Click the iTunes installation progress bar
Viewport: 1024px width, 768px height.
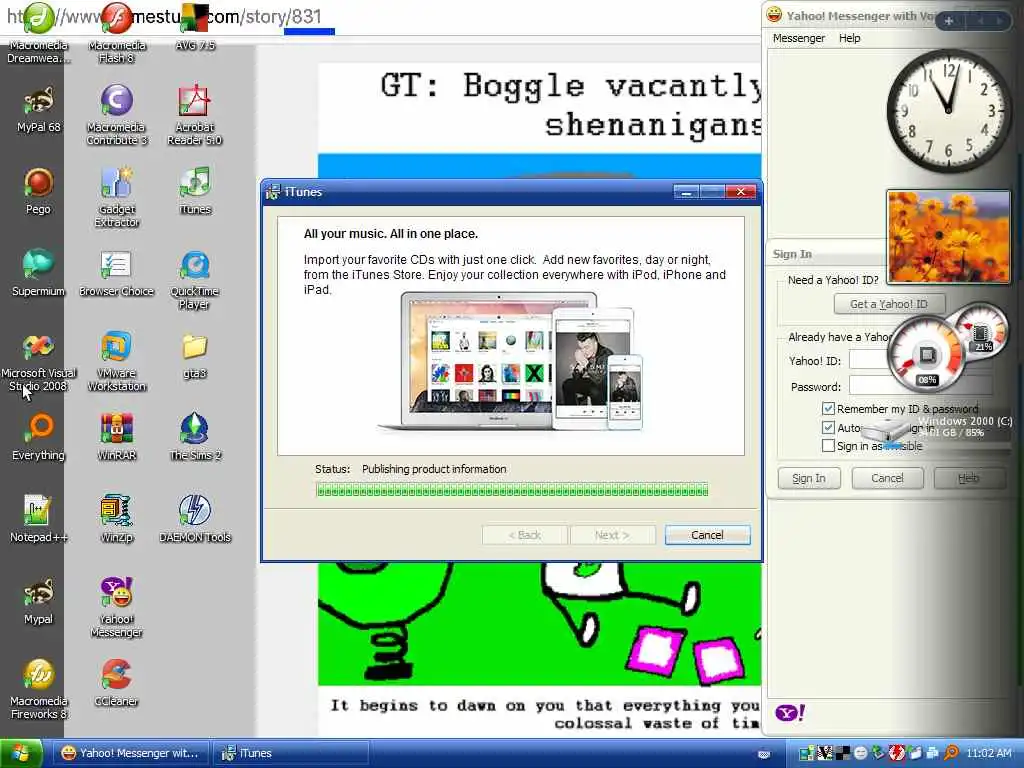click(x=512, y=490)
